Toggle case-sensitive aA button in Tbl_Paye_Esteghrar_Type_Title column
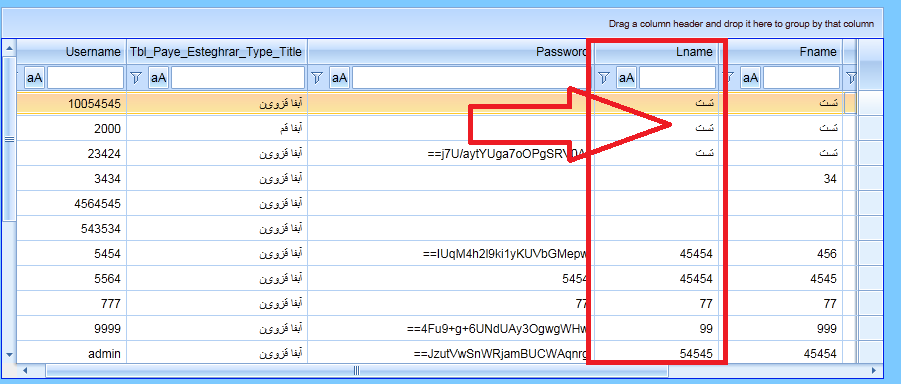 [159, 78]
